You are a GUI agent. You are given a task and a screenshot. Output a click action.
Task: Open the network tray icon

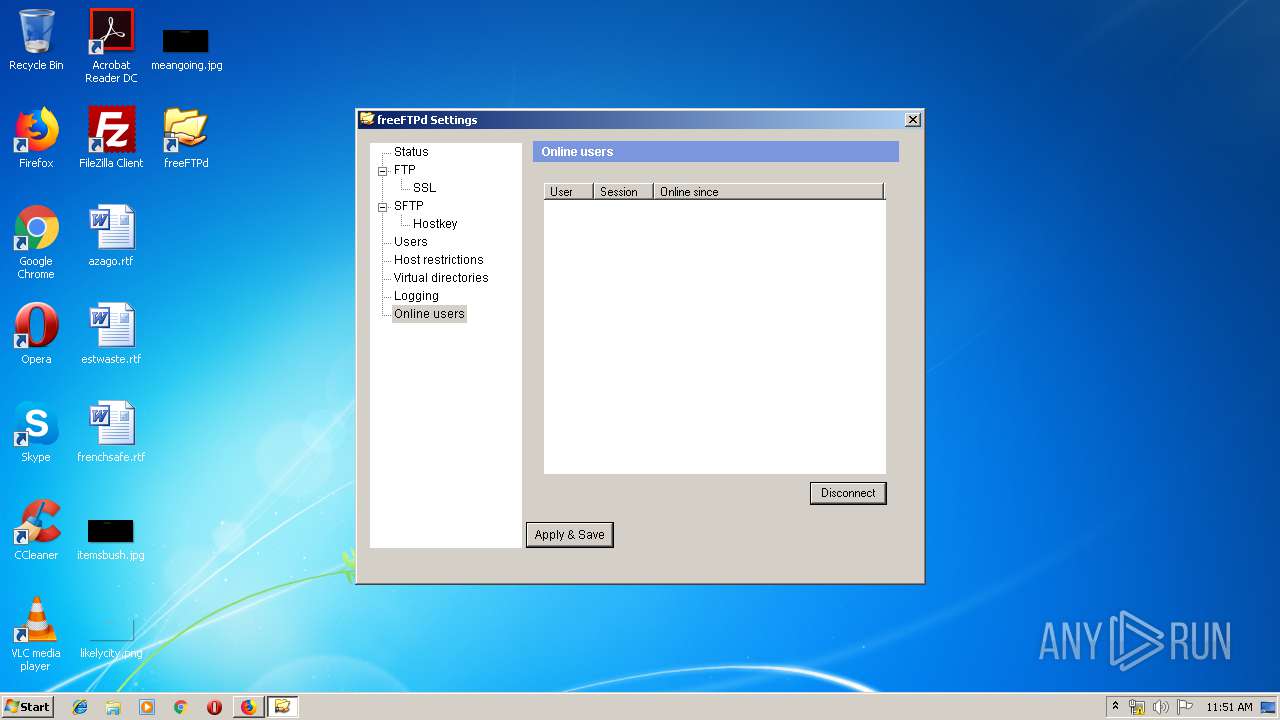tap(1137, 707)
